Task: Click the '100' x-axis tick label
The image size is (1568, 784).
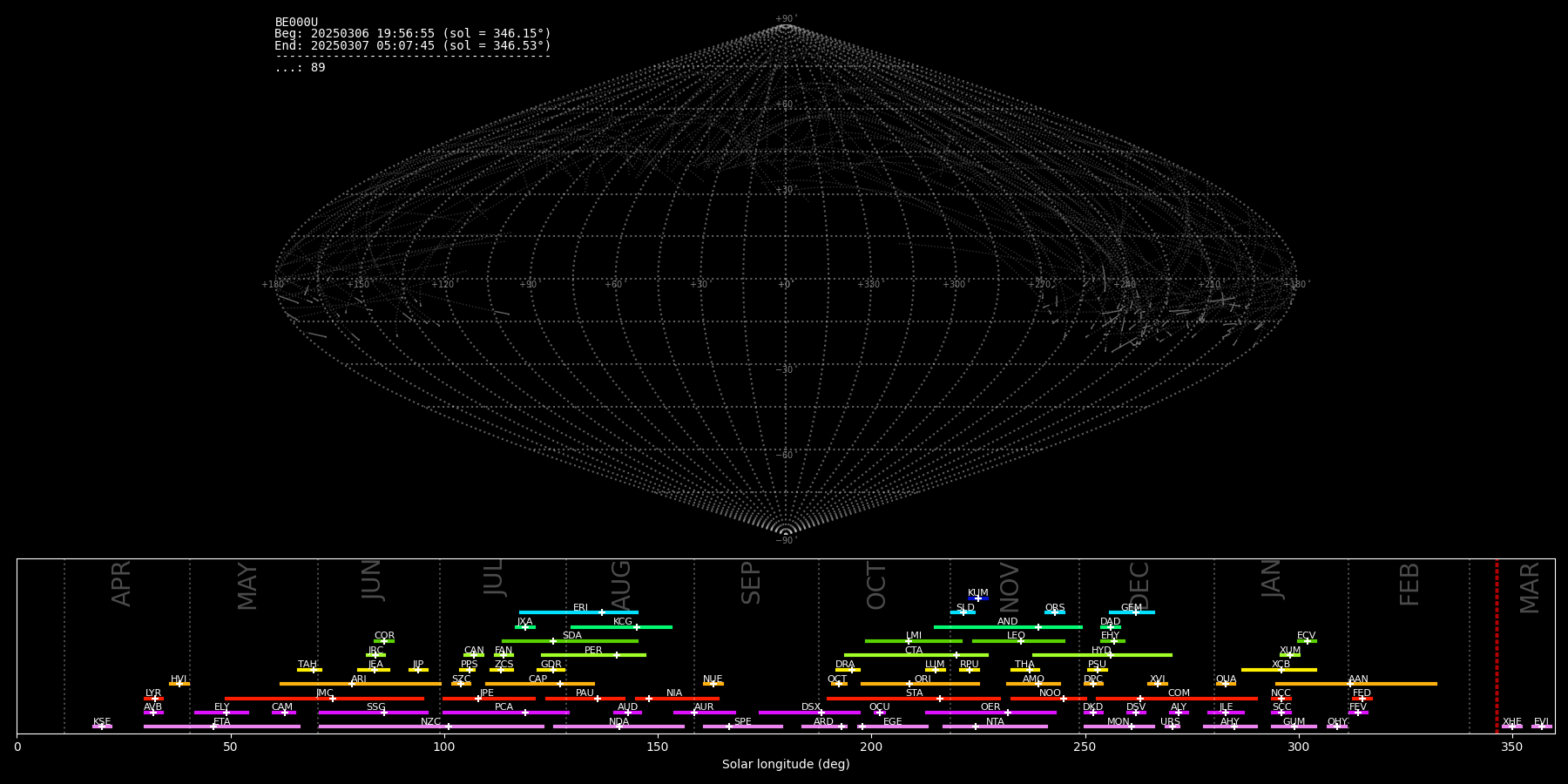Action: 444,747
